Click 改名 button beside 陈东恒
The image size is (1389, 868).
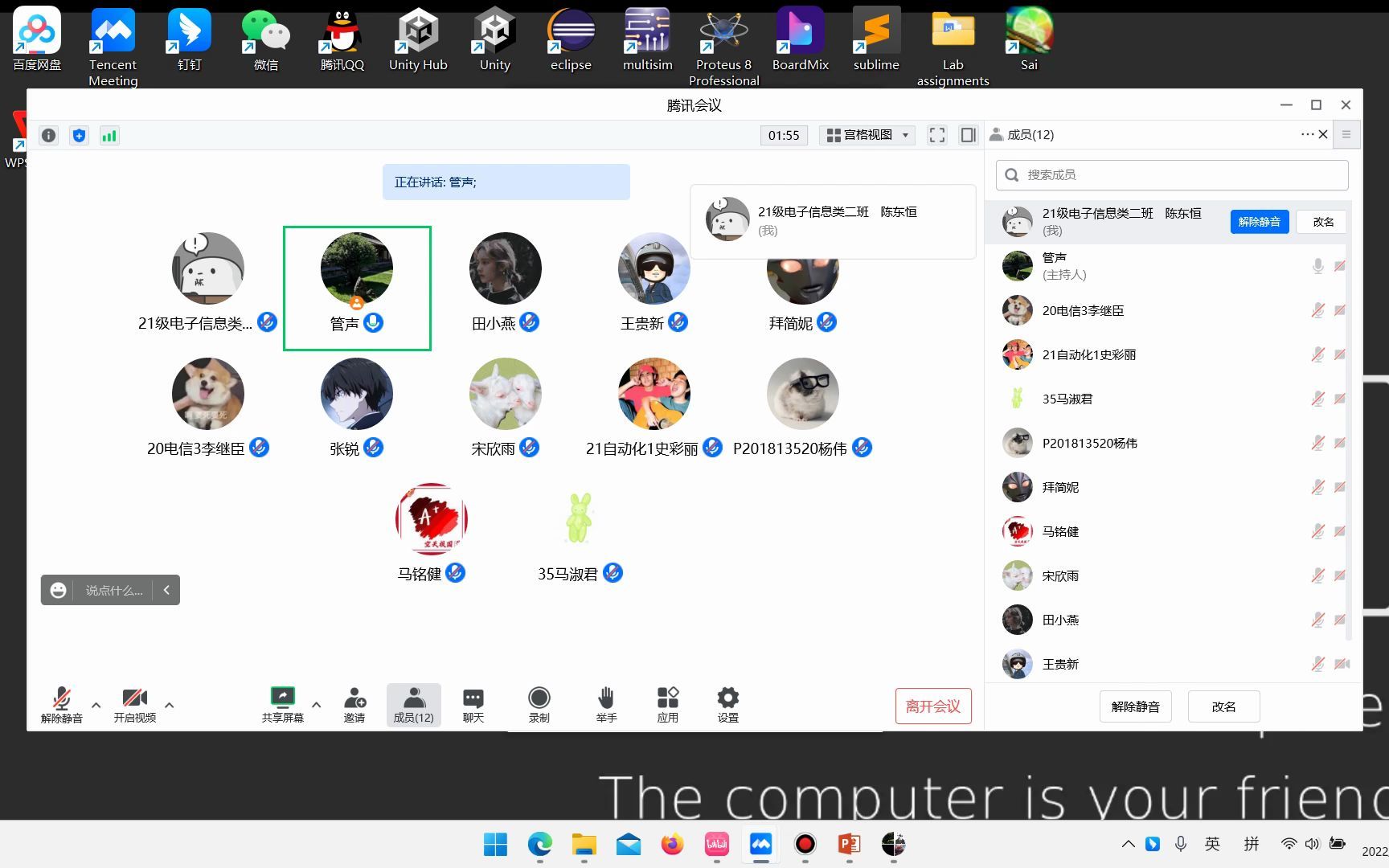pos(1323,222)
